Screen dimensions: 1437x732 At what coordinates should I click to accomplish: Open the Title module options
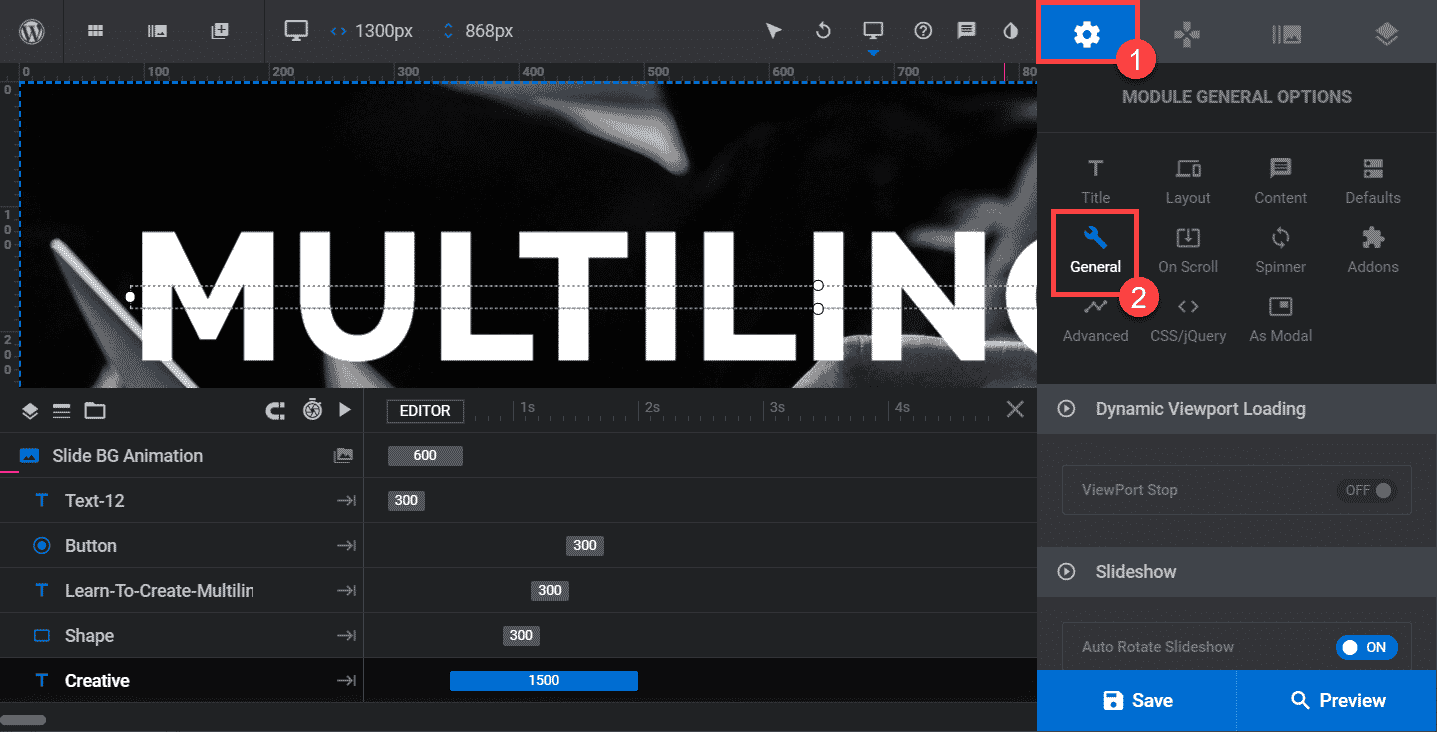[1095, 181]
